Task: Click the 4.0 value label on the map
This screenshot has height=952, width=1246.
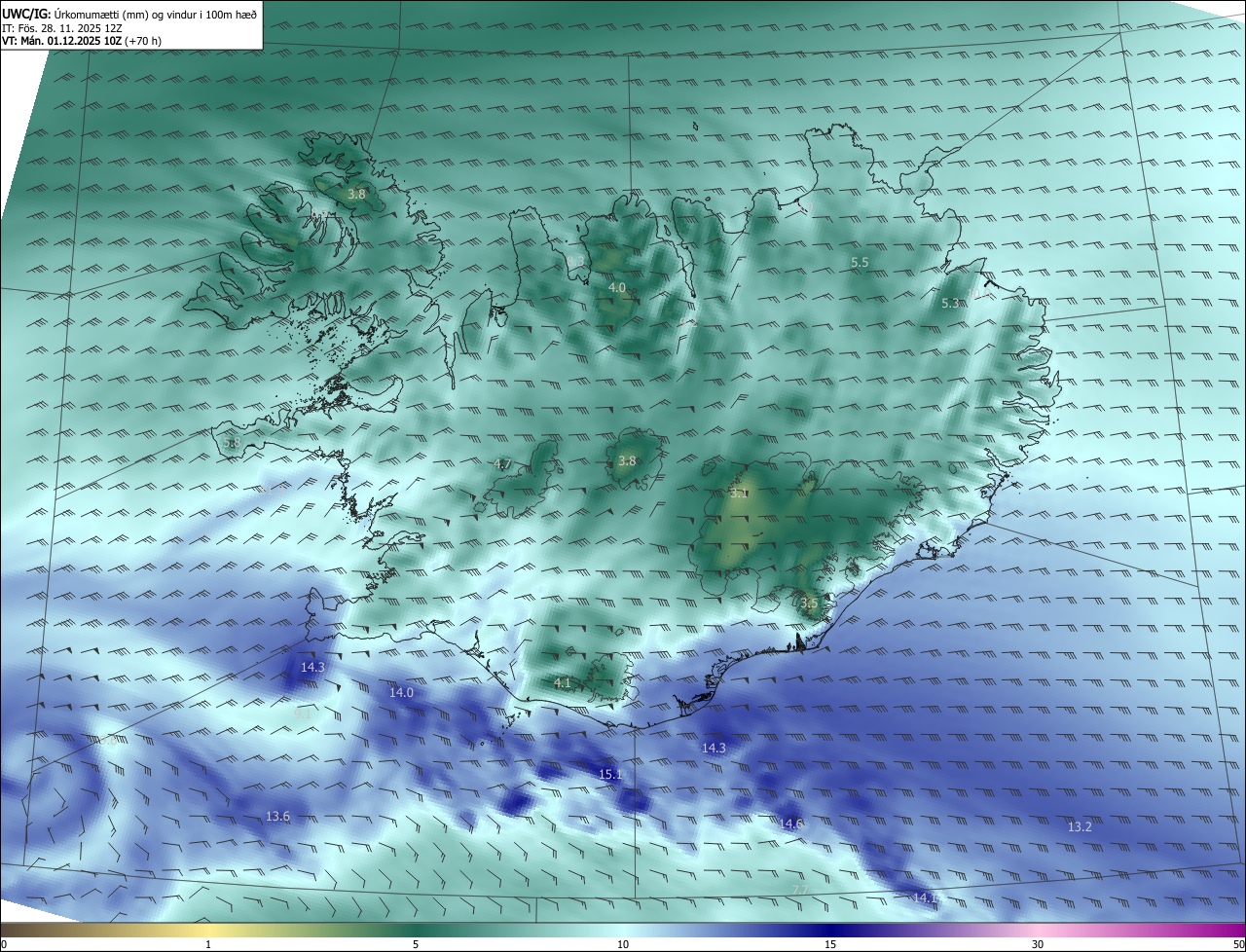Action: [x=617, y=288]
